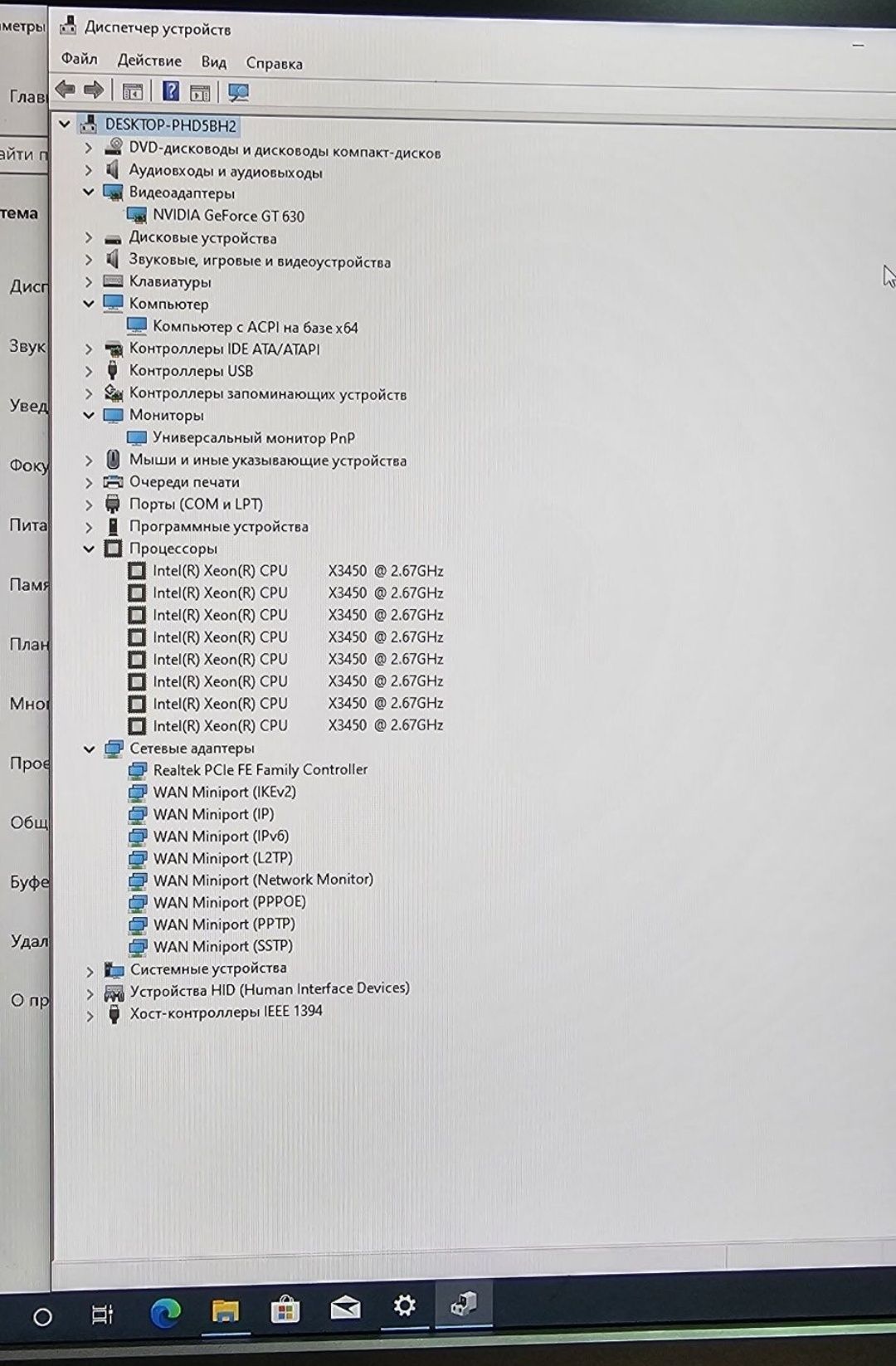Expand Звуковые, игровые и видеоустройства
This screenshot has width=896, height=1366.
pos(89,260)
